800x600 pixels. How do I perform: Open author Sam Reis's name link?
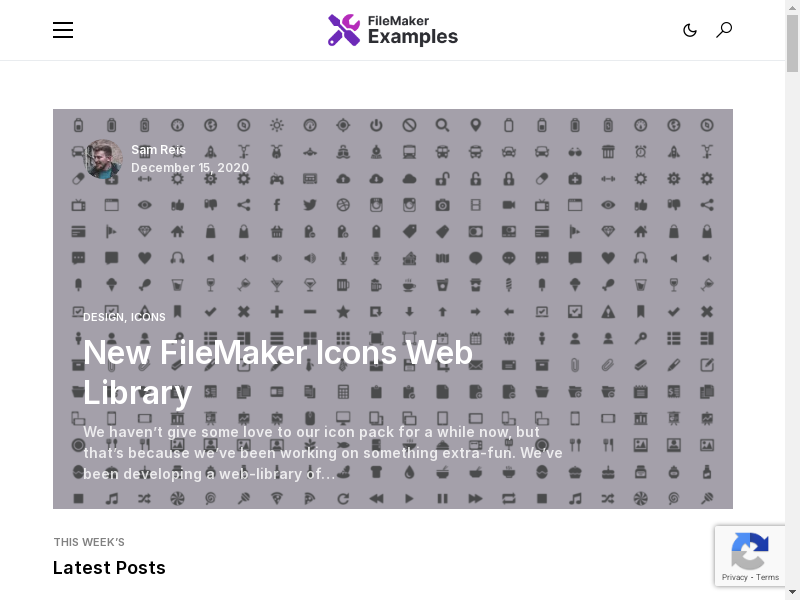pyautogui.click(x=158, y=150)
